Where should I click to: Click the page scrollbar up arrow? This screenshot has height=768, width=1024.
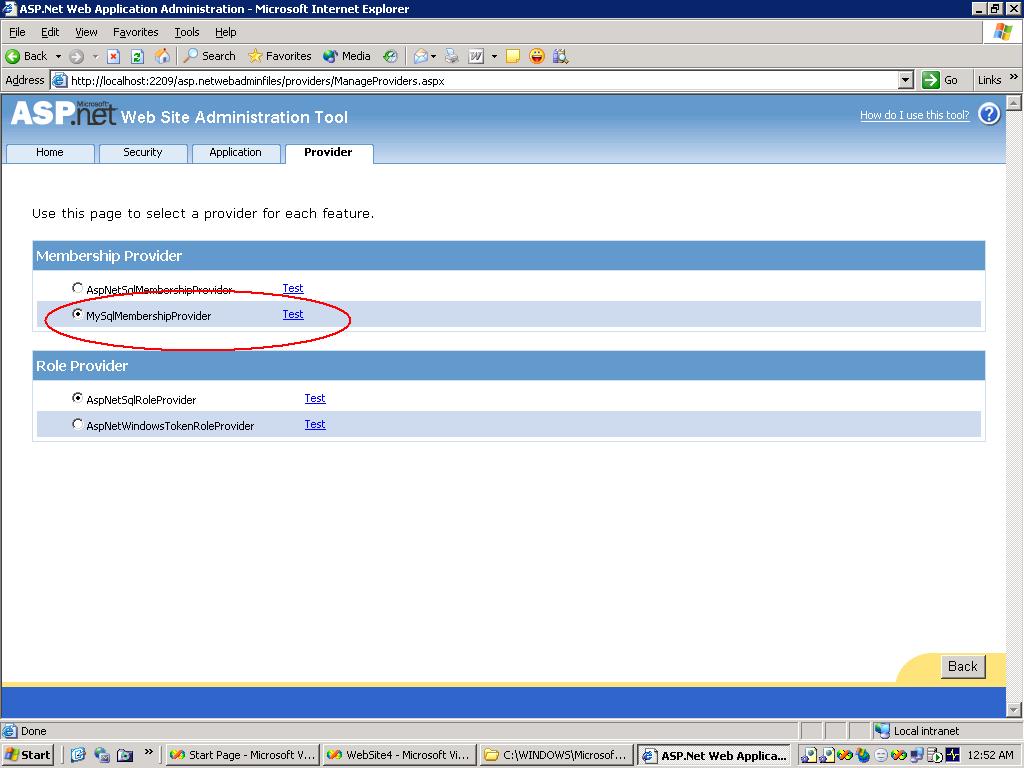click(1014, 103)
